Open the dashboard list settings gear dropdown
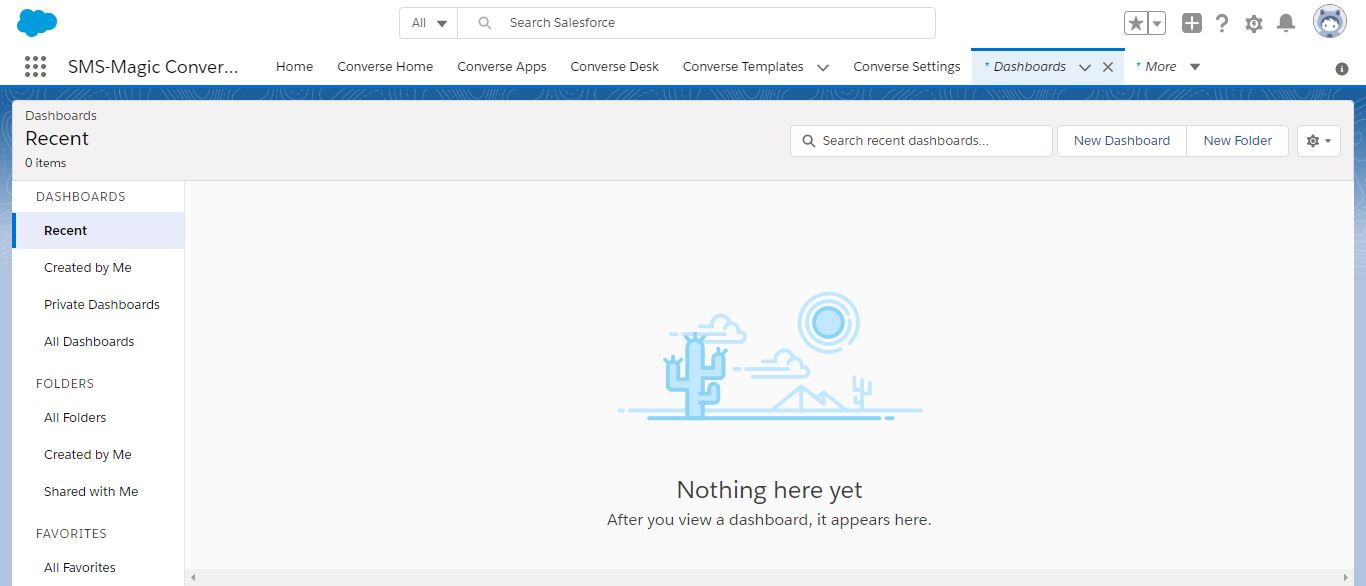This screenshot has width=1366, height=586. click(x=1319, y=141)
